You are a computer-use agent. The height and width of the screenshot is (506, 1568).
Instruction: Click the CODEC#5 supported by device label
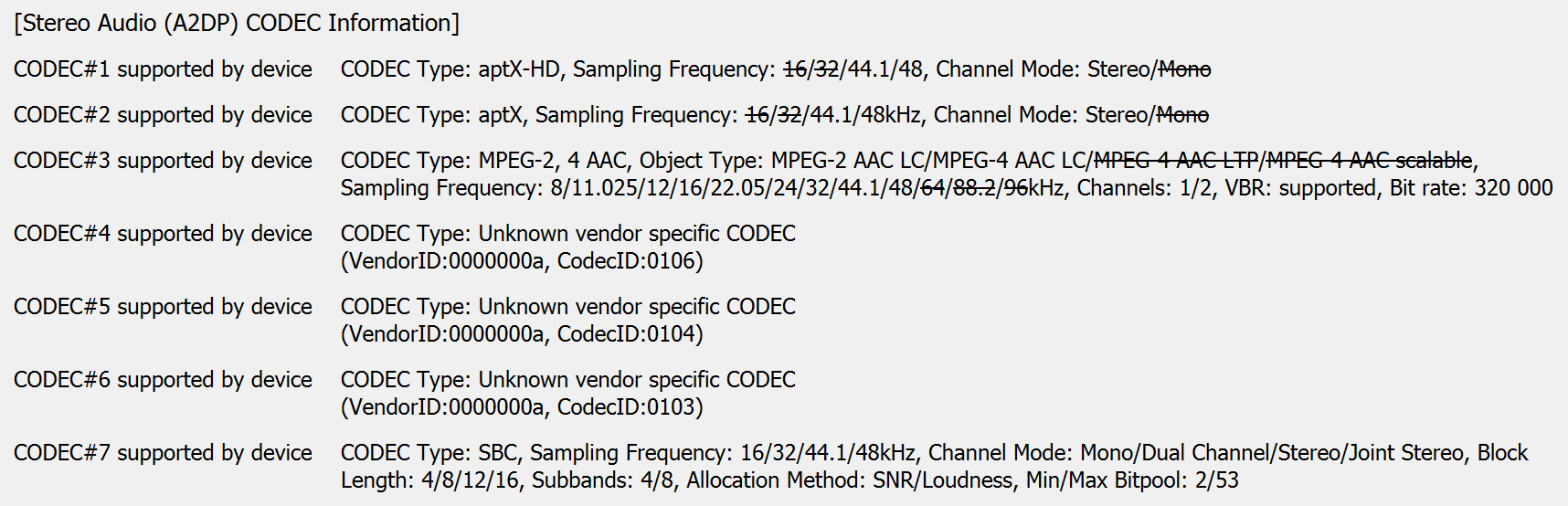[x=163, y=307]
